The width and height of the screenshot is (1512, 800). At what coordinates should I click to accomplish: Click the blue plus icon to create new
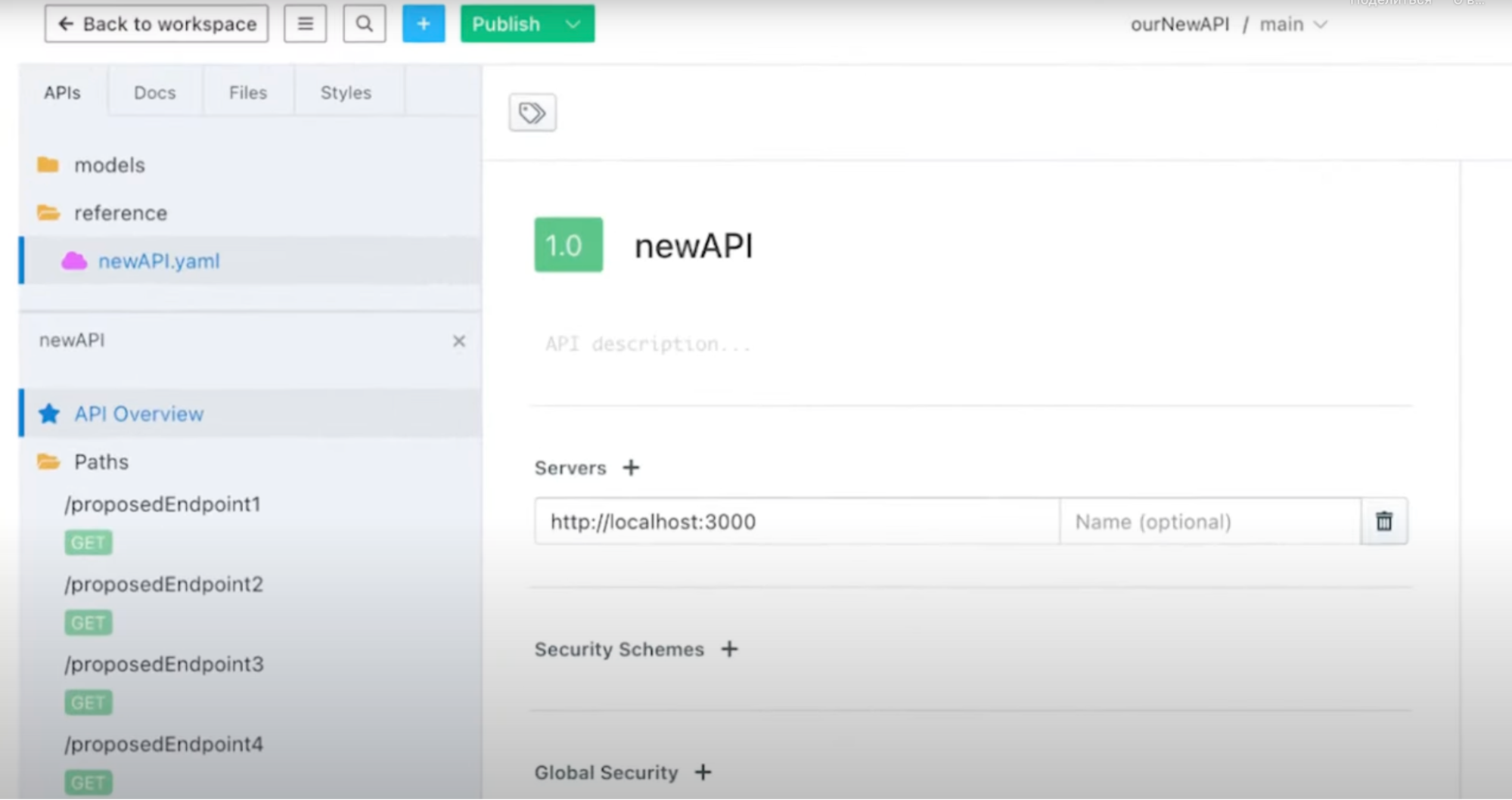point(423,23)
